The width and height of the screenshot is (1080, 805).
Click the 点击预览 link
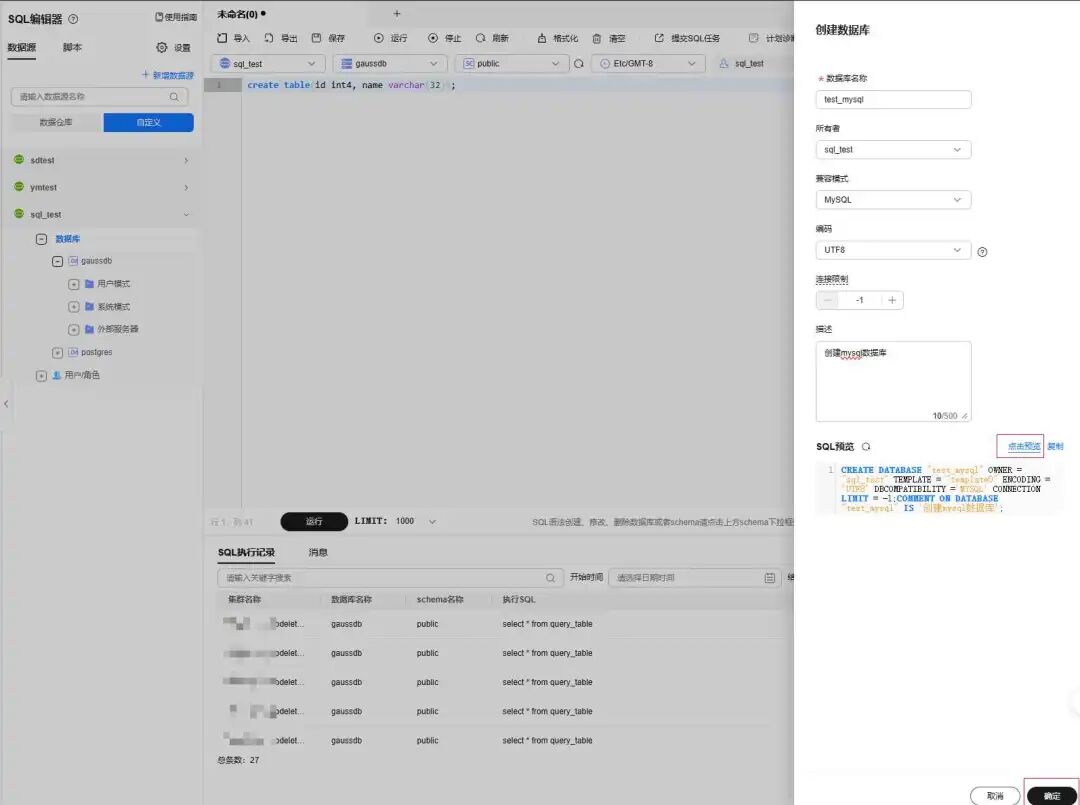pyautogui.click(x=1024, y=446)
